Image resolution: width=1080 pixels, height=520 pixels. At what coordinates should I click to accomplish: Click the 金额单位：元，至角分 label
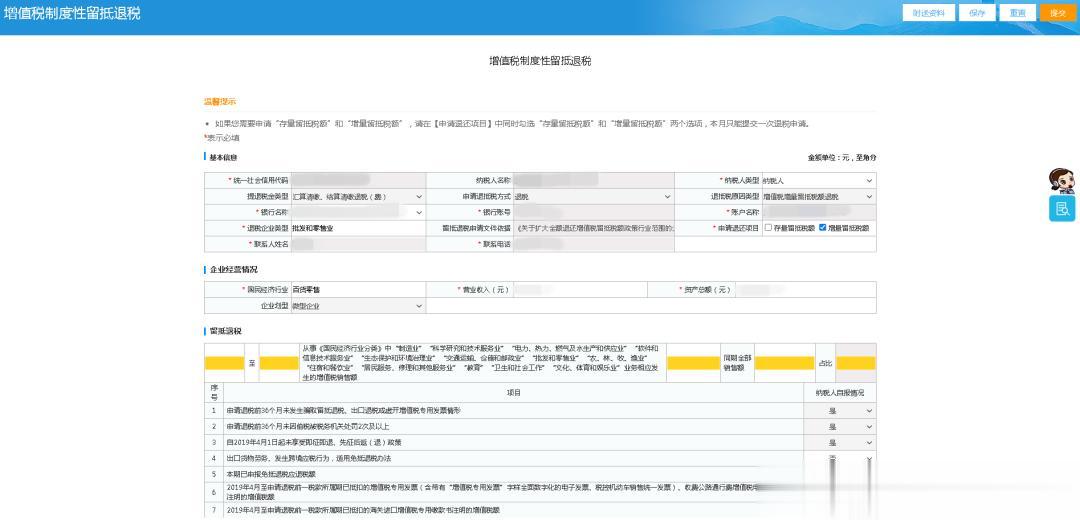tap(842, 158)
